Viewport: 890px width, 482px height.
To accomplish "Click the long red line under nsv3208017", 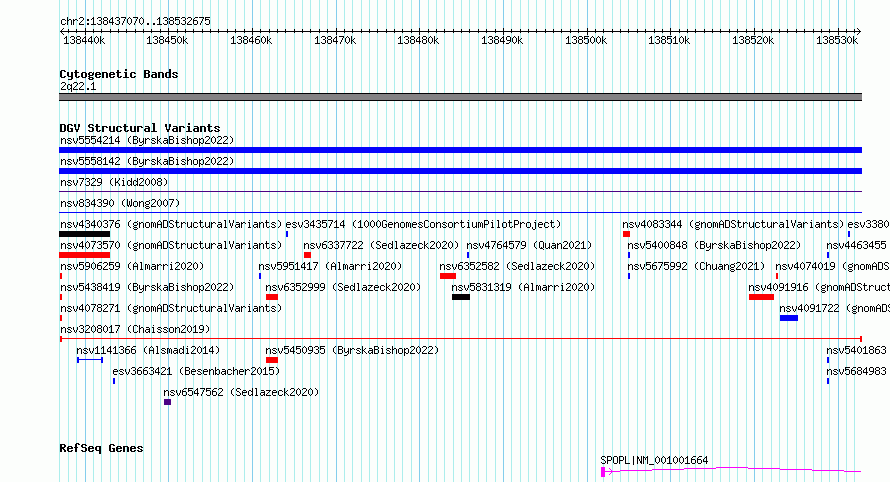I will [460, 339].
